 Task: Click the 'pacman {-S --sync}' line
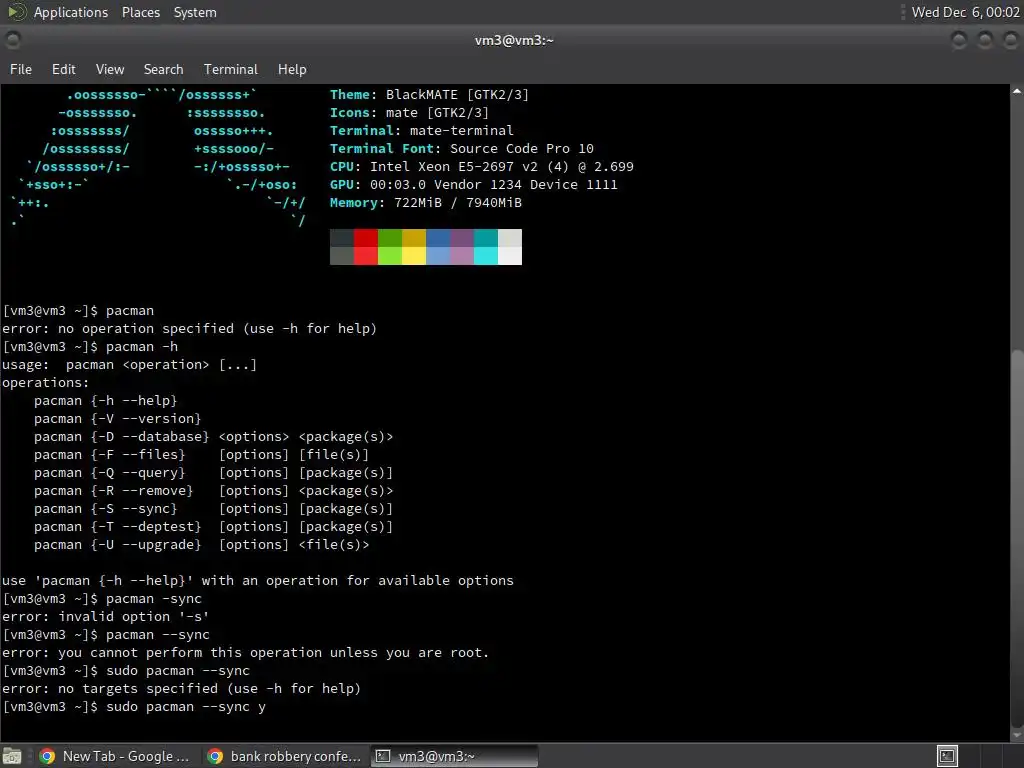(x=214, y=509)
